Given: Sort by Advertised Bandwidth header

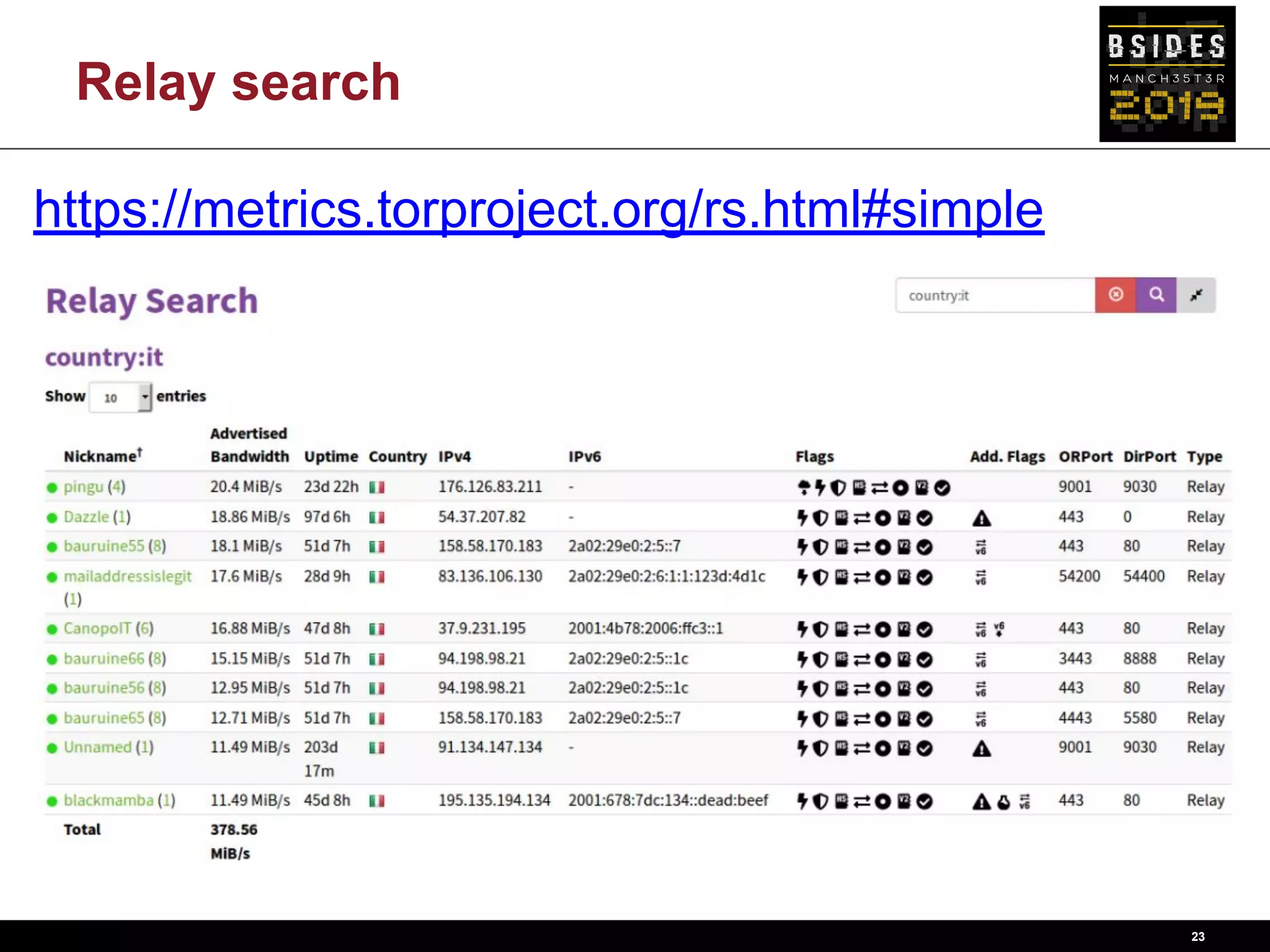Looking at the screenshot, I should click(x=249, y=445).
